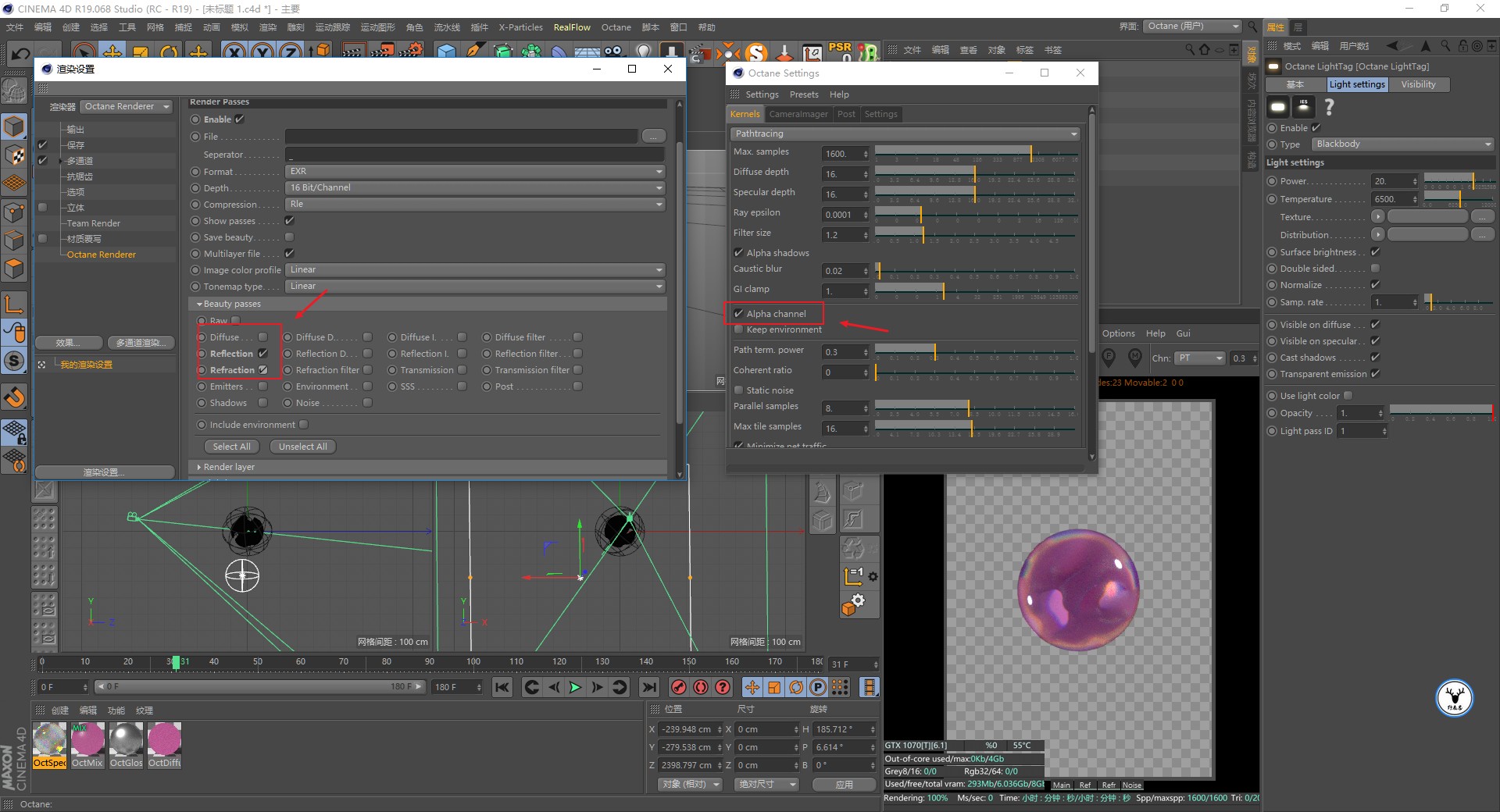Screen dimensions: 1500x812
Task: Open the renderer dropdown showing Octane Renderer
Action: [x=127, y=107]
